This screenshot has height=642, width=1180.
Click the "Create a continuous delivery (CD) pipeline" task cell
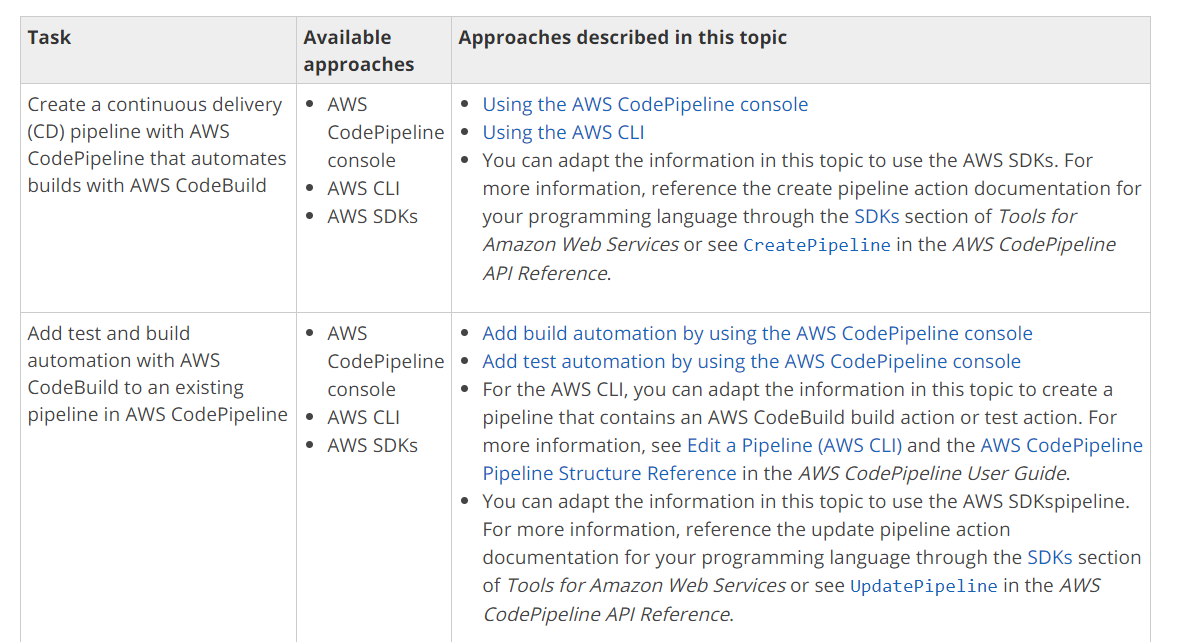click(157, 145)
